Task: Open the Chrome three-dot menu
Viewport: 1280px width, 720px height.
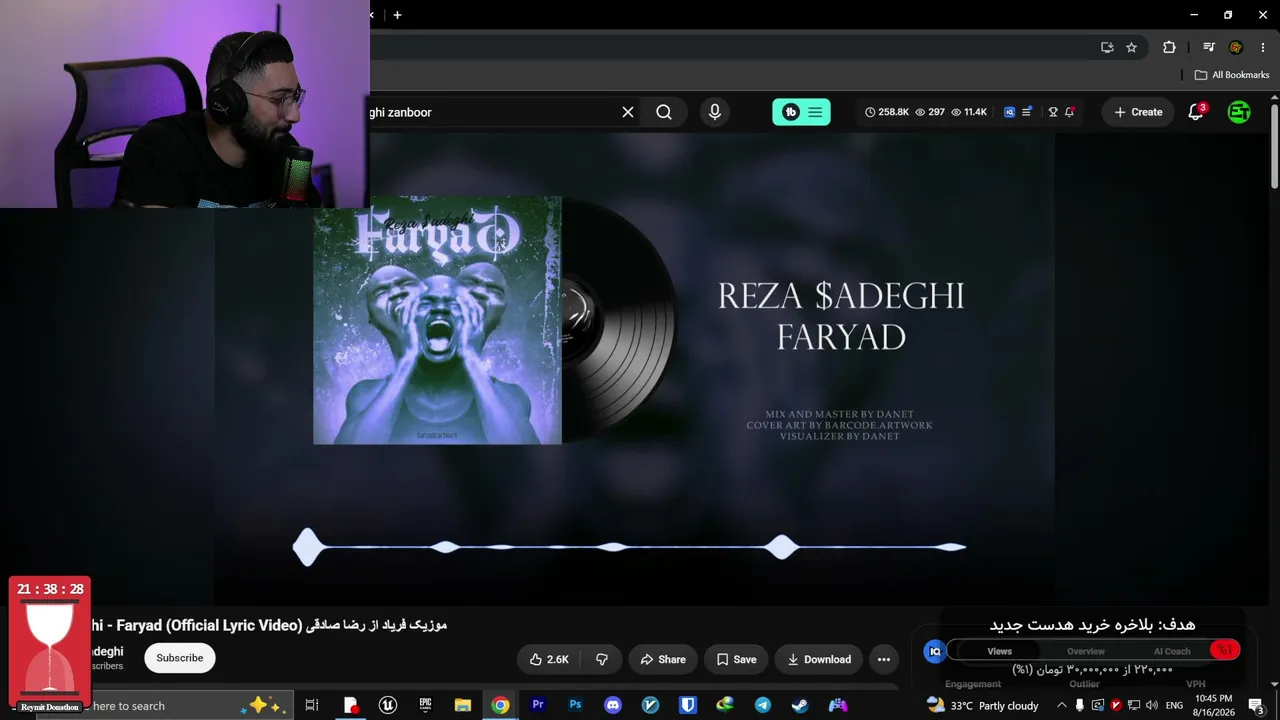Action: tap(1264, 47)
